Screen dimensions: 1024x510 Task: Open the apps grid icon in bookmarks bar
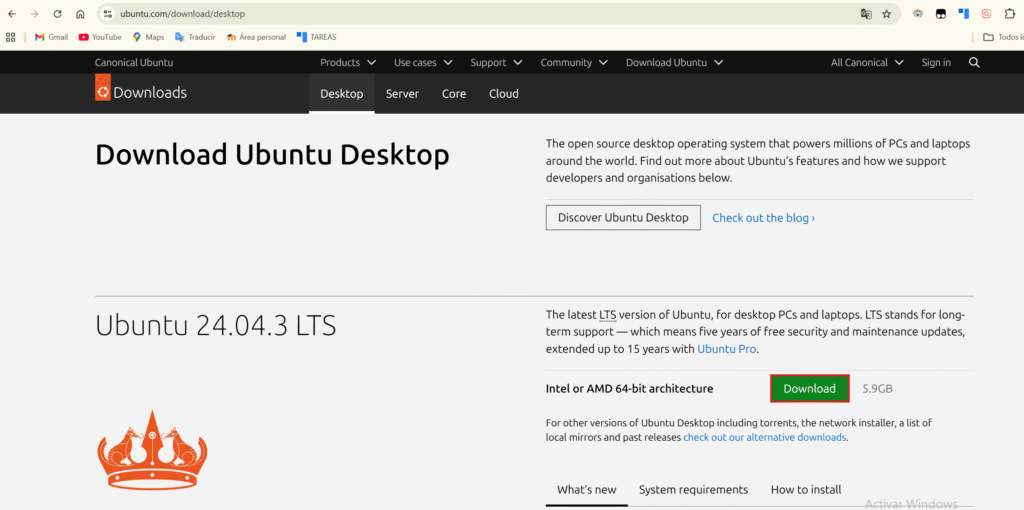(11, 37)
